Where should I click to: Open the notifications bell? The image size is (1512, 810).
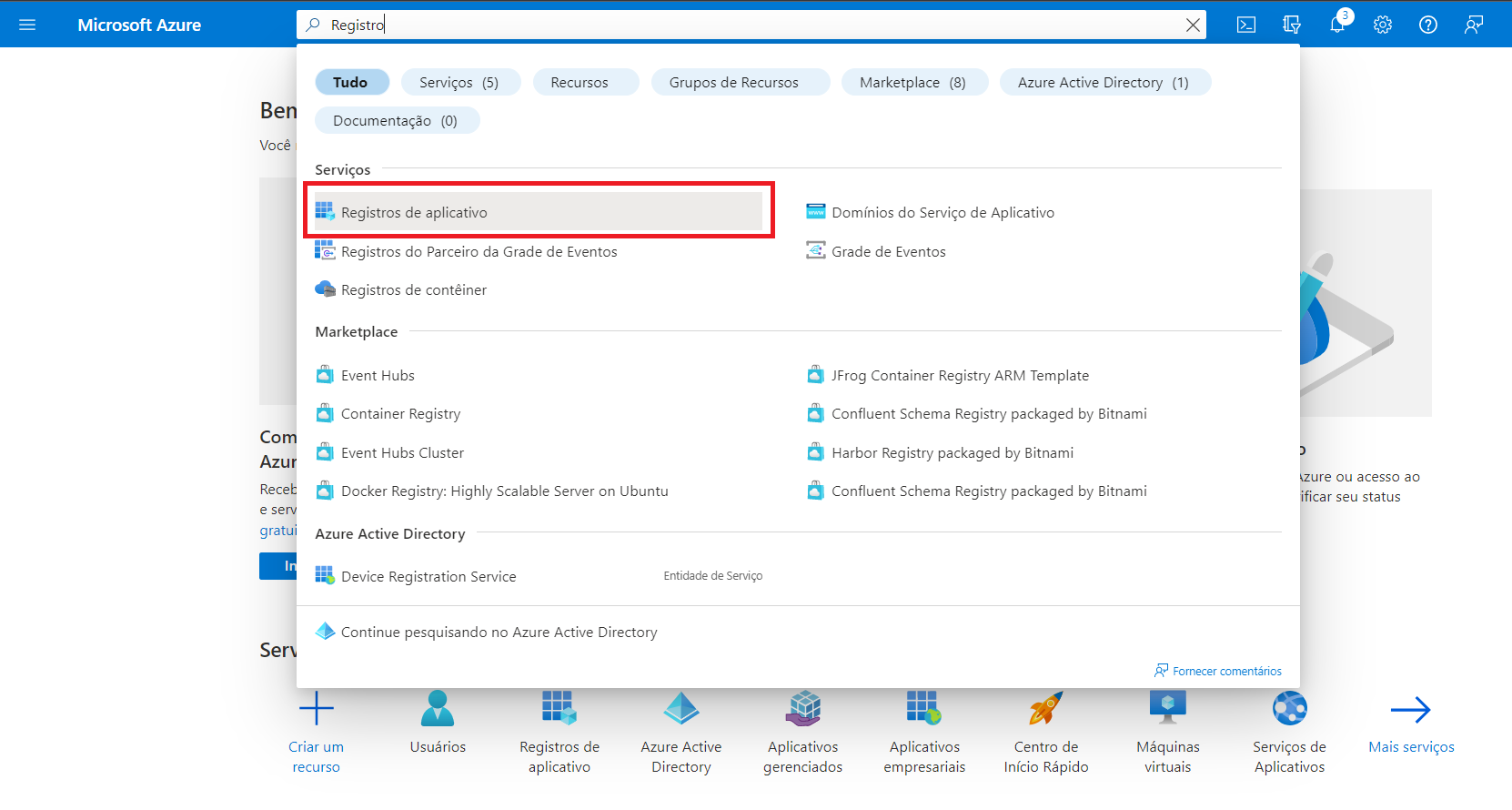click(x=1337, y=25)
